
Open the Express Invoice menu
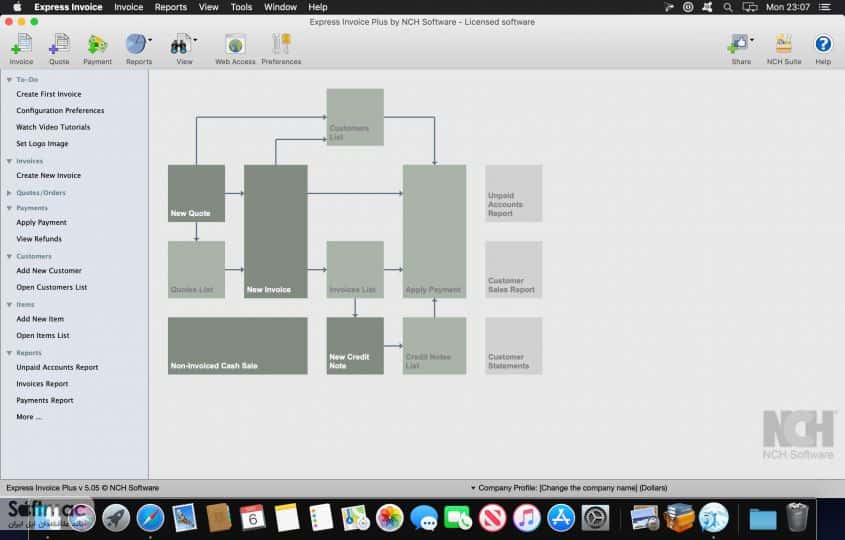[x=68, y=7]
